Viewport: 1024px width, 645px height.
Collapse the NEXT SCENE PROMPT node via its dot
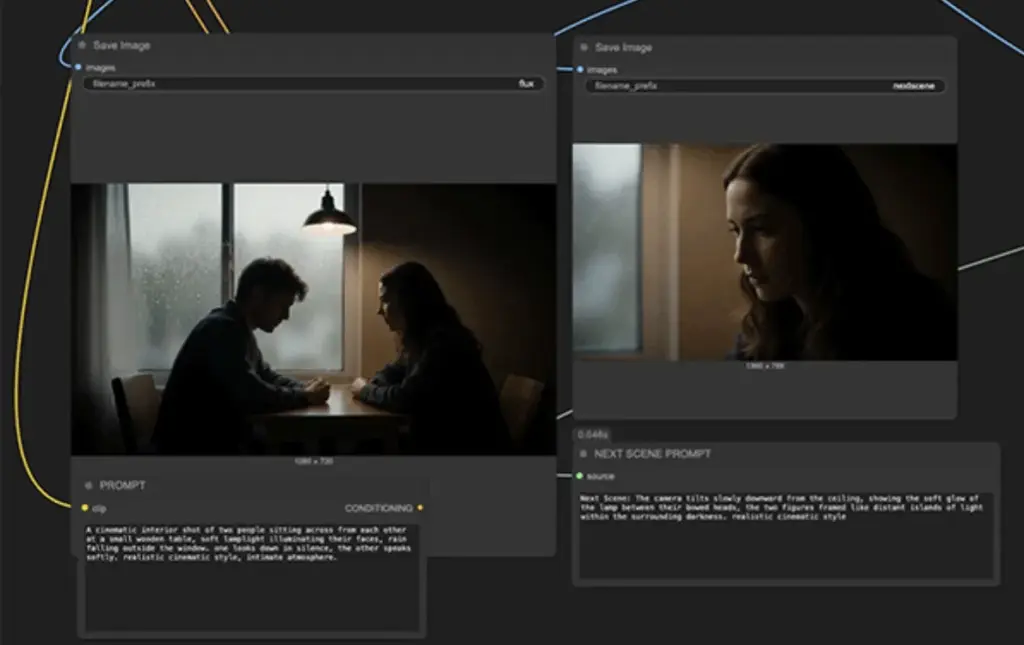[x=584, y=454]
